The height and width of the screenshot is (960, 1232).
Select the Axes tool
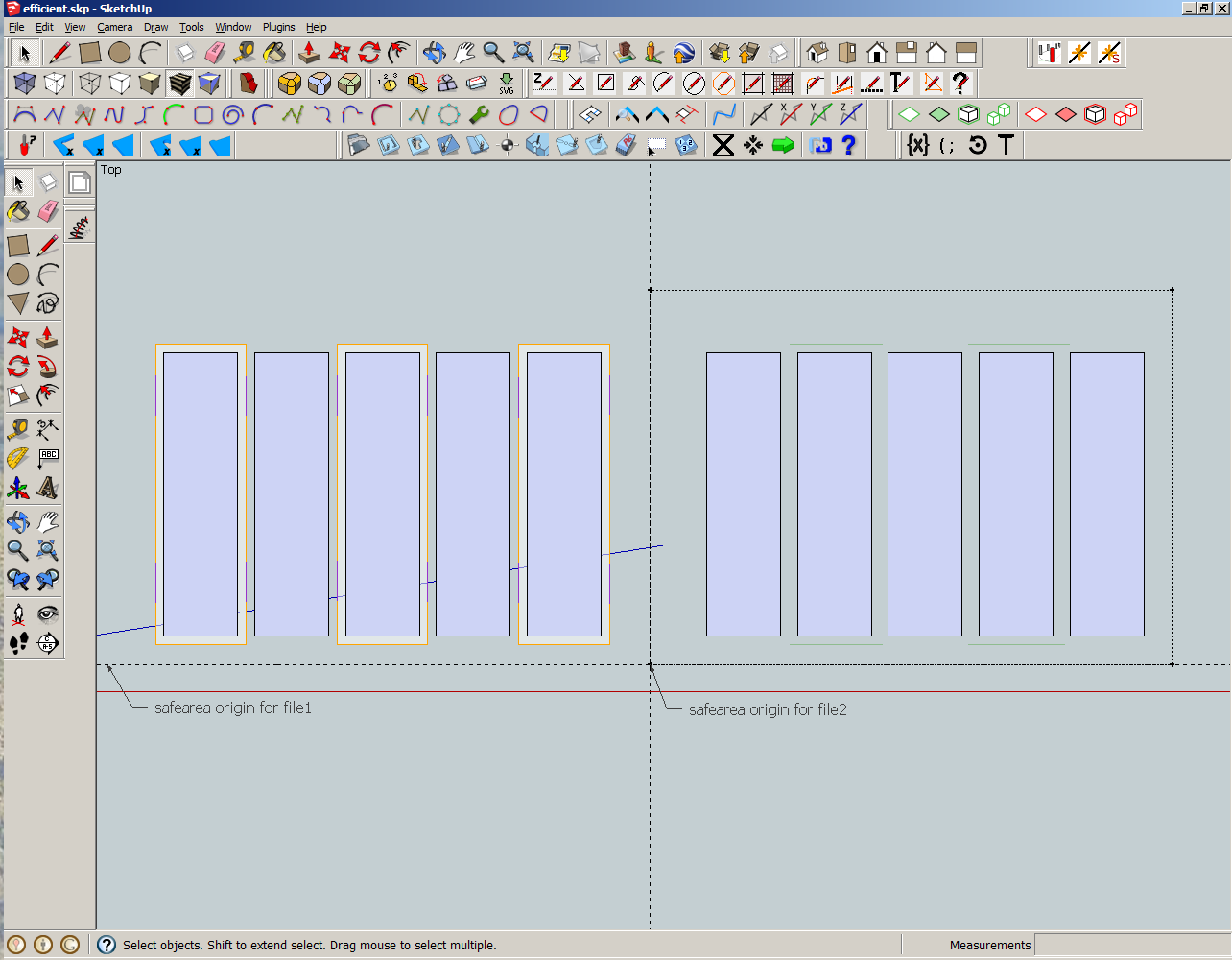[x=17, y=489]
